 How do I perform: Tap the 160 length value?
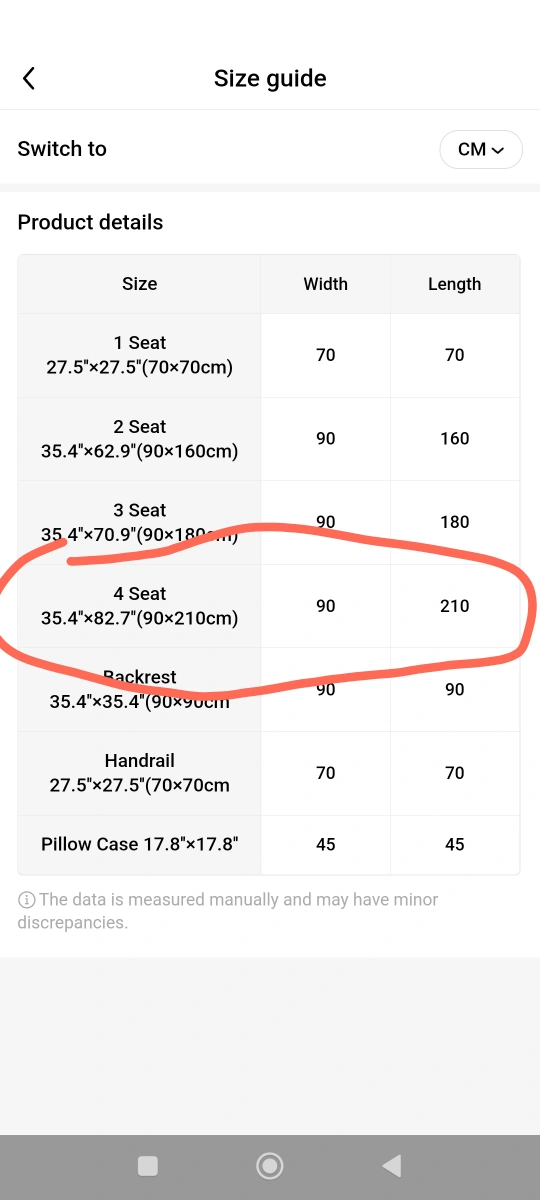(x=455, y=439)
